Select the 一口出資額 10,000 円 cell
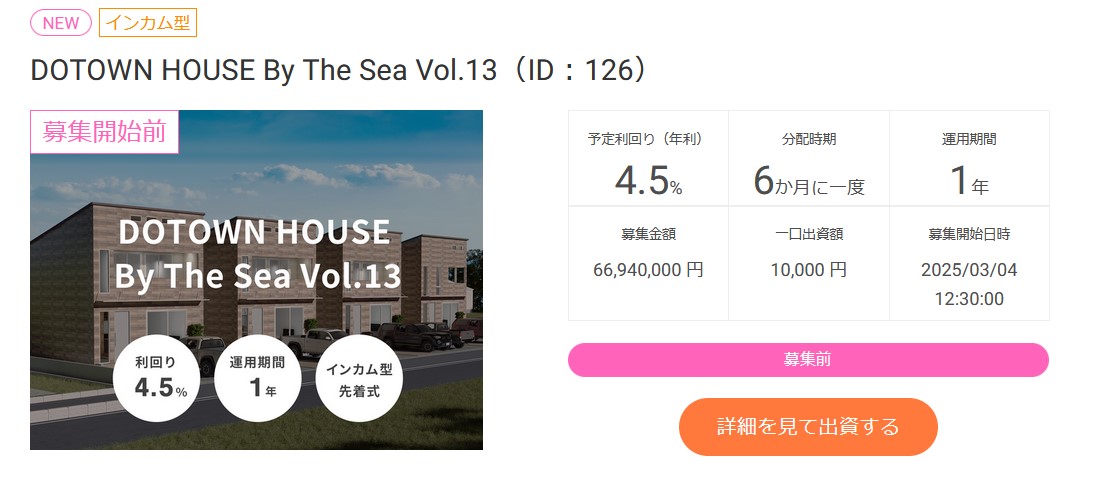The width and height of the screenshot is (1096, 481). click(x=809, y=263)
